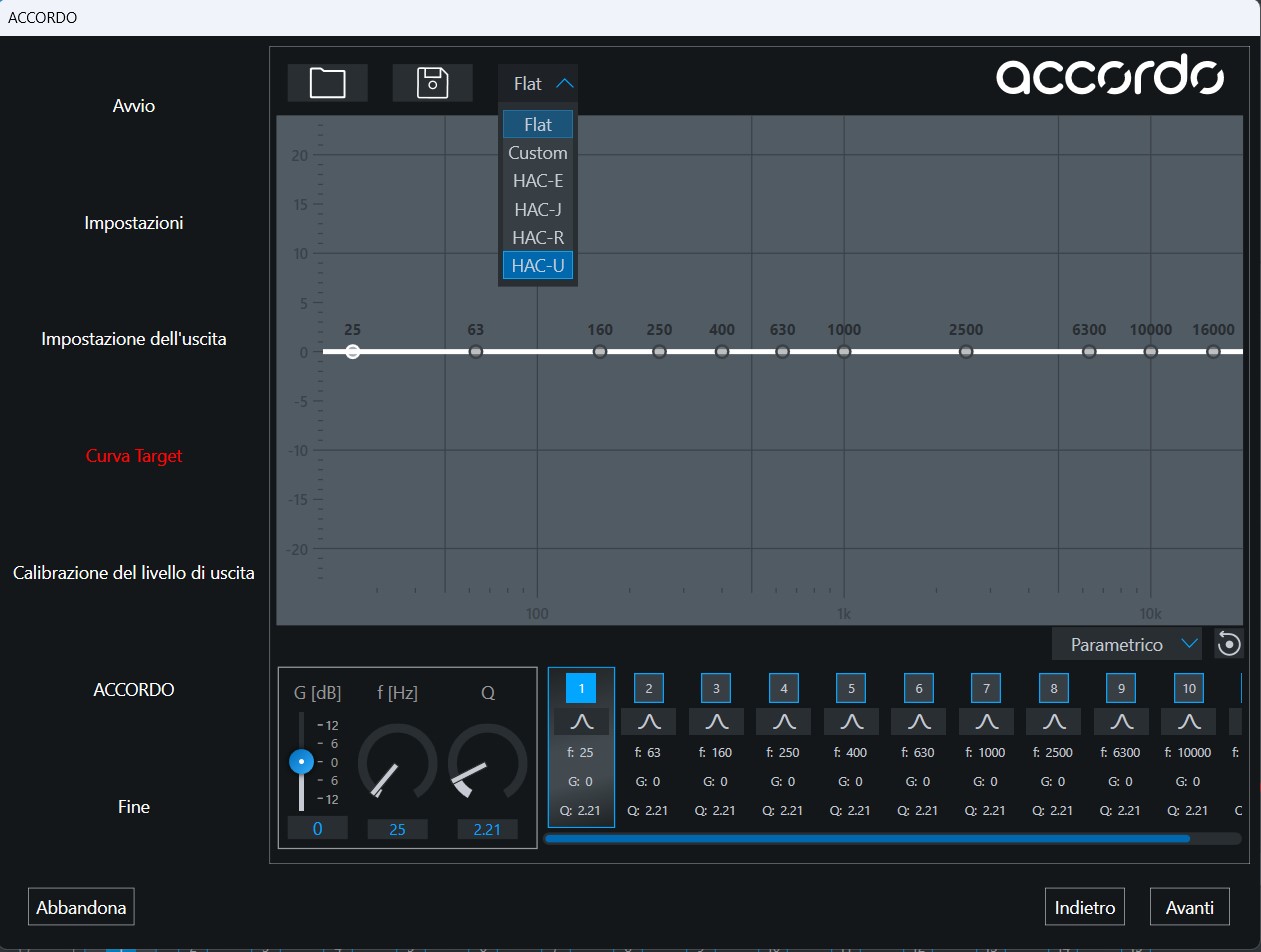The image size is (1261, 952).
Task: Pick the HAC-R curve preset
Action: [x=538, y=237]
